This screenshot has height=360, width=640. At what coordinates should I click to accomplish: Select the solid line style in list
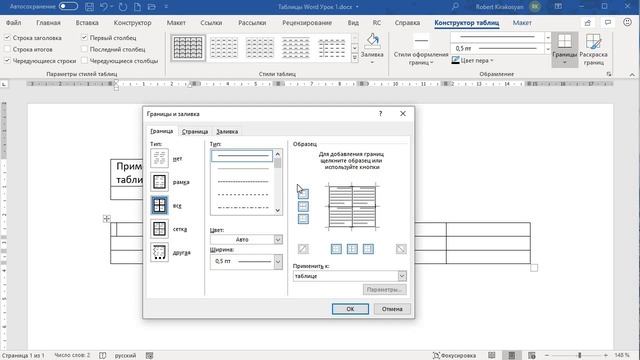(242, 156)
